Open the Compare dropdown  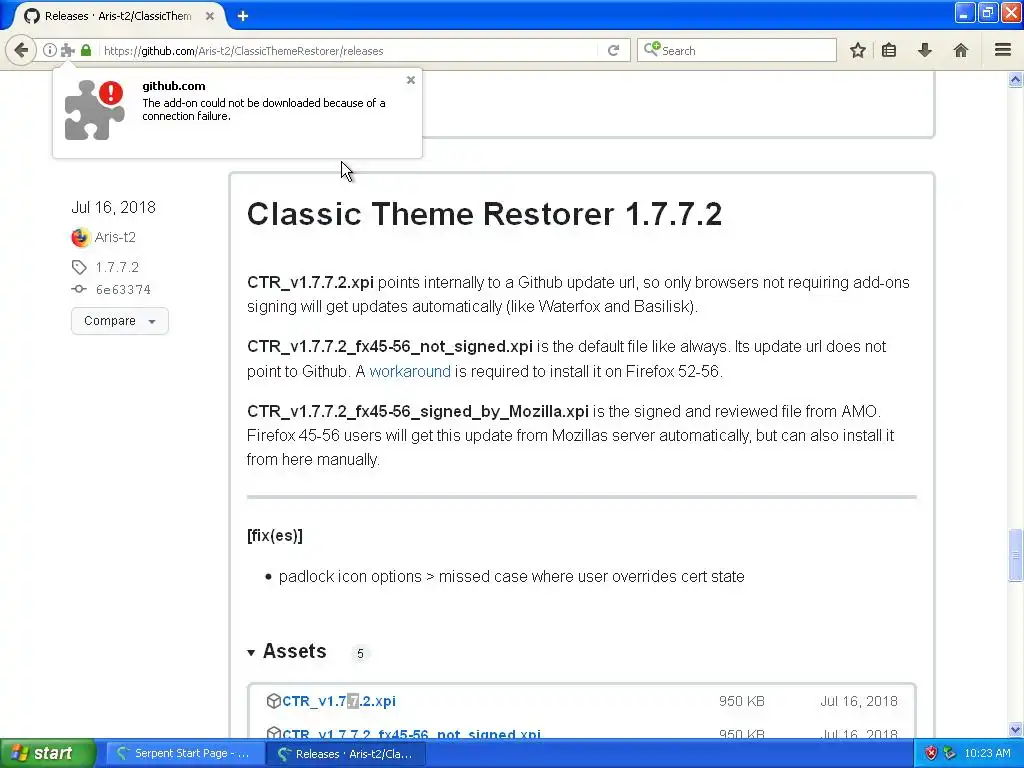pos(120,321)
